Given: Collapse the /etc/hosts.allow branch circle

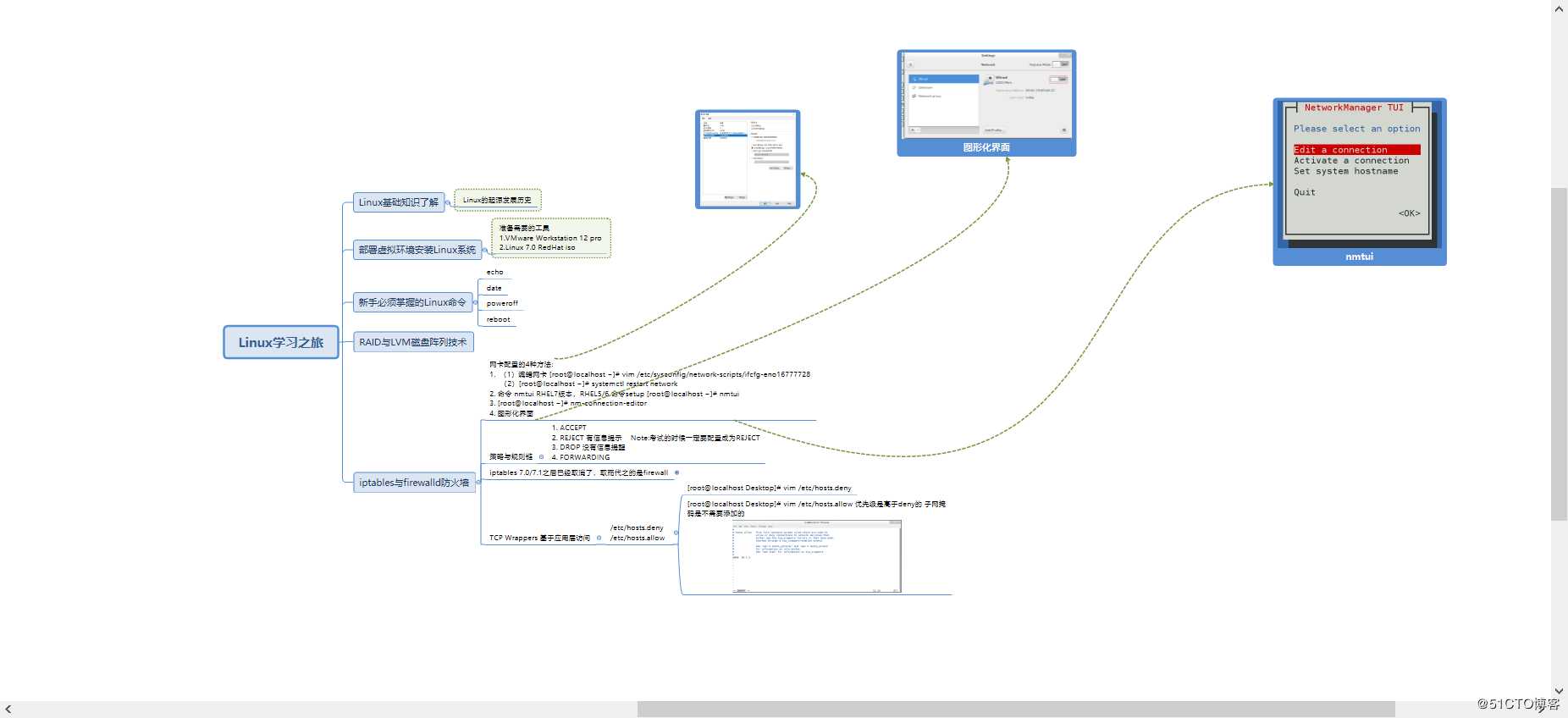Looking at the screenshot, I should tap(676, 533).
